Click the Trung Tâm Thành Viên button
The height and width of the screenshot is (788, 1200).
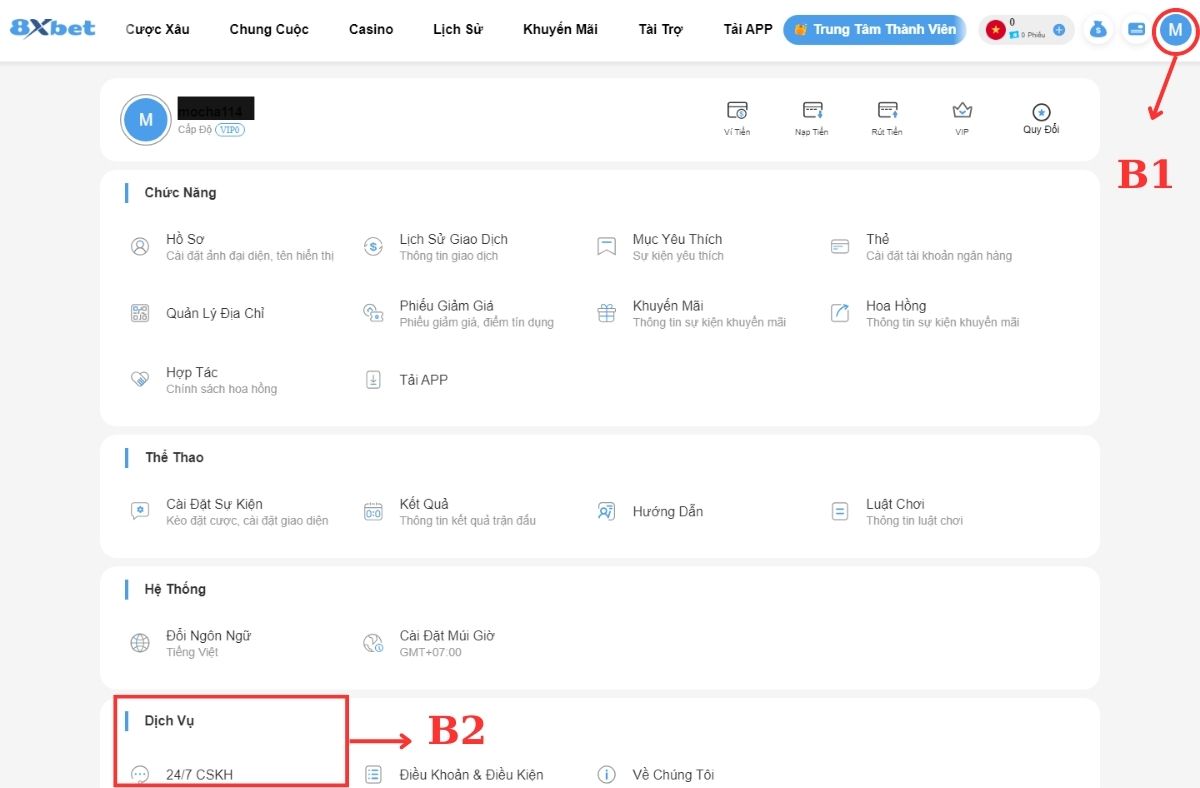pyautogui.click(x=874, y=29)
